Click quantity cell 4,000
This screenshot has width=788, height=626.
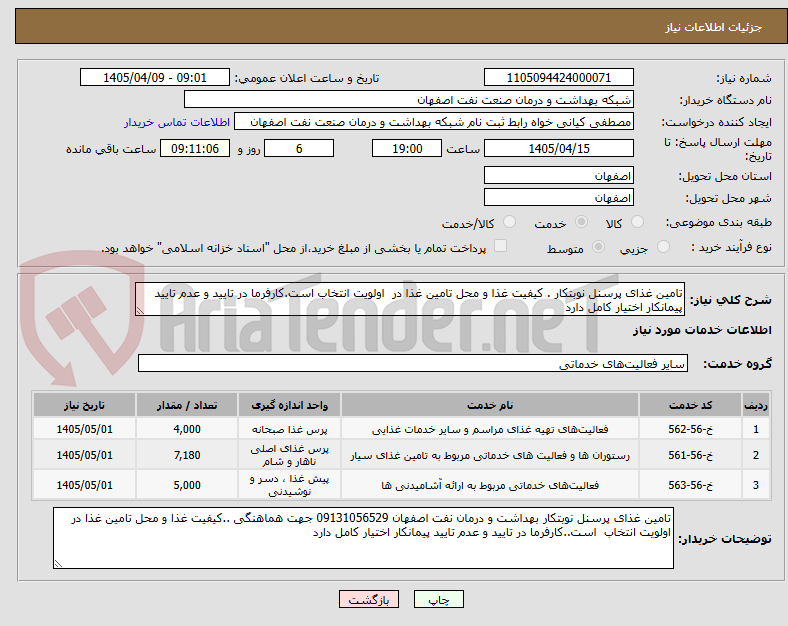[187, 429]
